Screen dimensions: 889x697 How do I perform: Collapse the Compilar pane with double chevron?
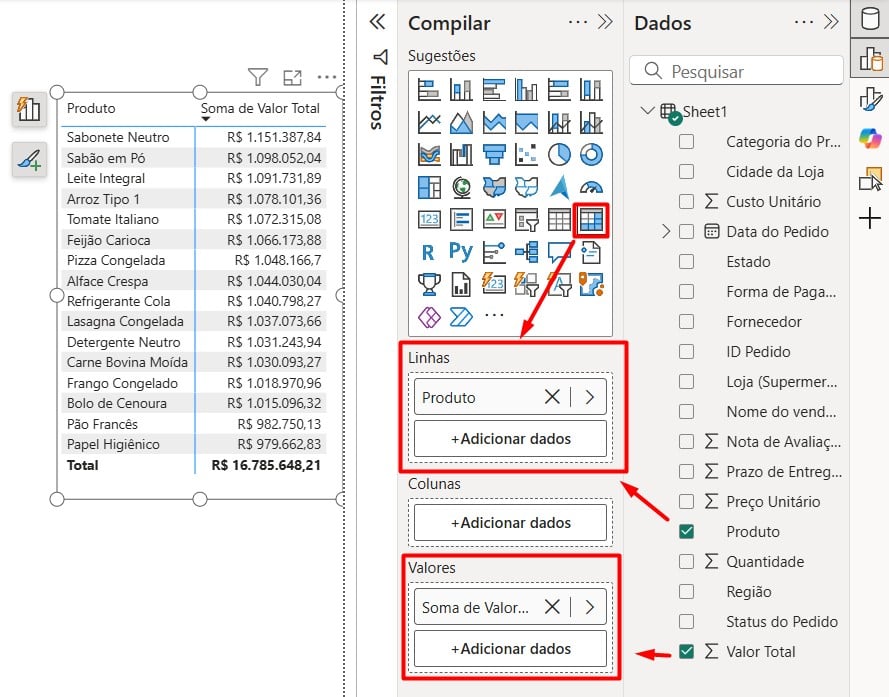pyautogui.click(x=606, y=22)
